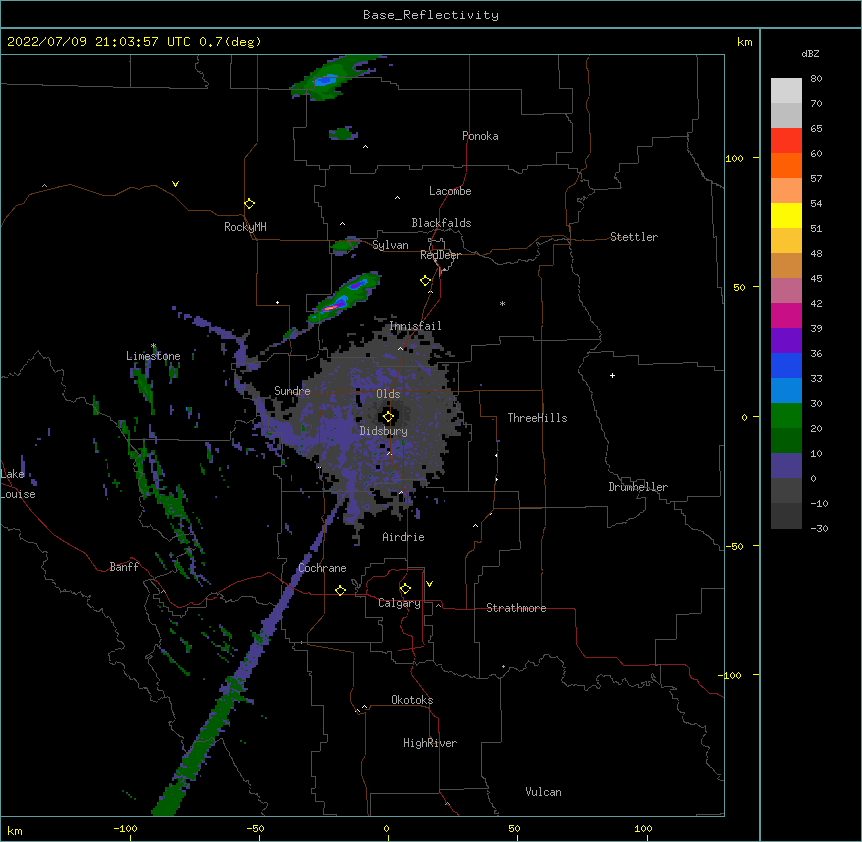Click the km unit label at top right

pyautogui.click(x=744, y=42)
